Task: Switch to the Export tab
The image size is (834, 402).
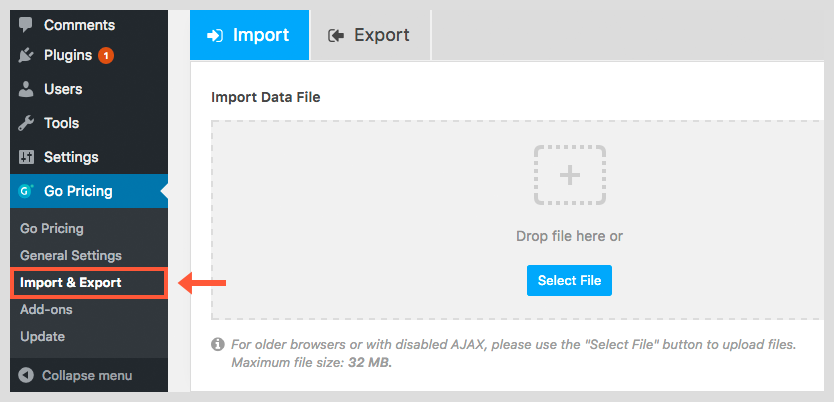Action: tap(370, 35)
